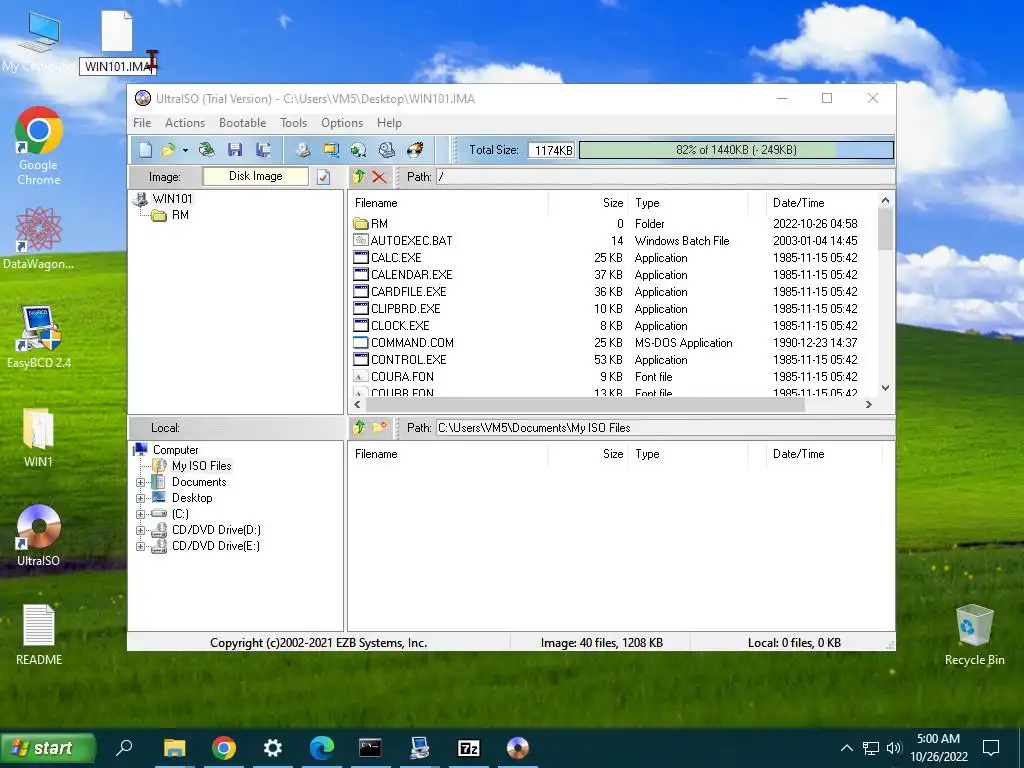Screen dimensions: 1024x768
Task: Open the Options menu
Action: click(x=342, y=123)
